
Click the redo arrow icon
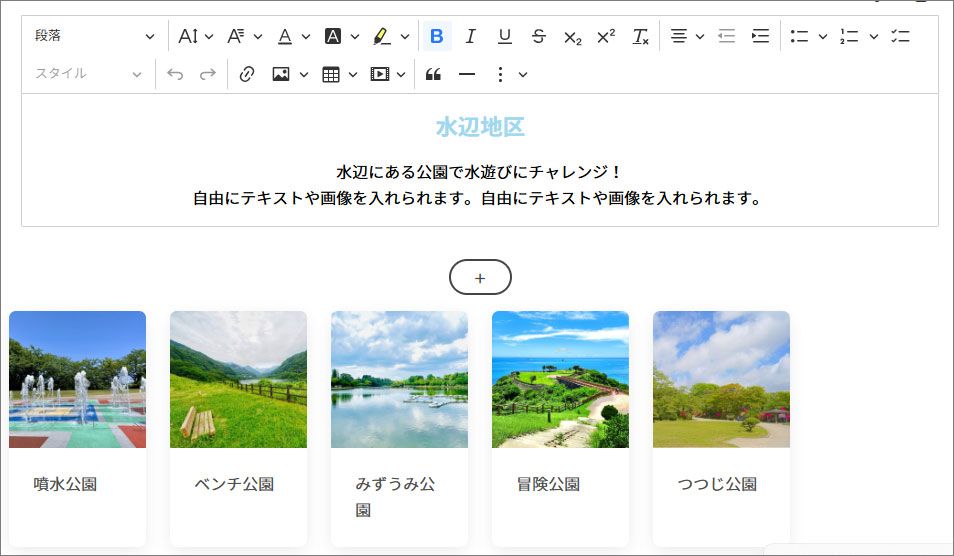[208, 74]
